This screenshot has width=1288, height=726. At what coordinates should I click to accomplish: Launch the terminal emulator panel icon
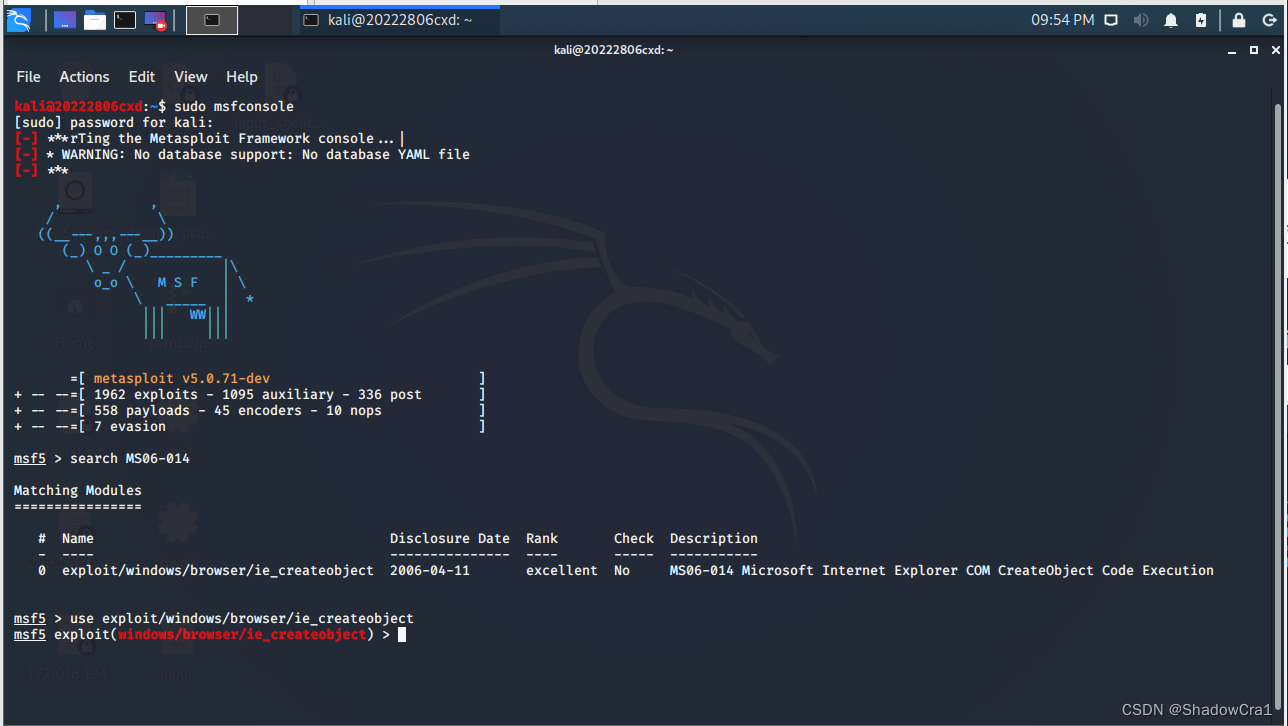[x=125, y=19]
